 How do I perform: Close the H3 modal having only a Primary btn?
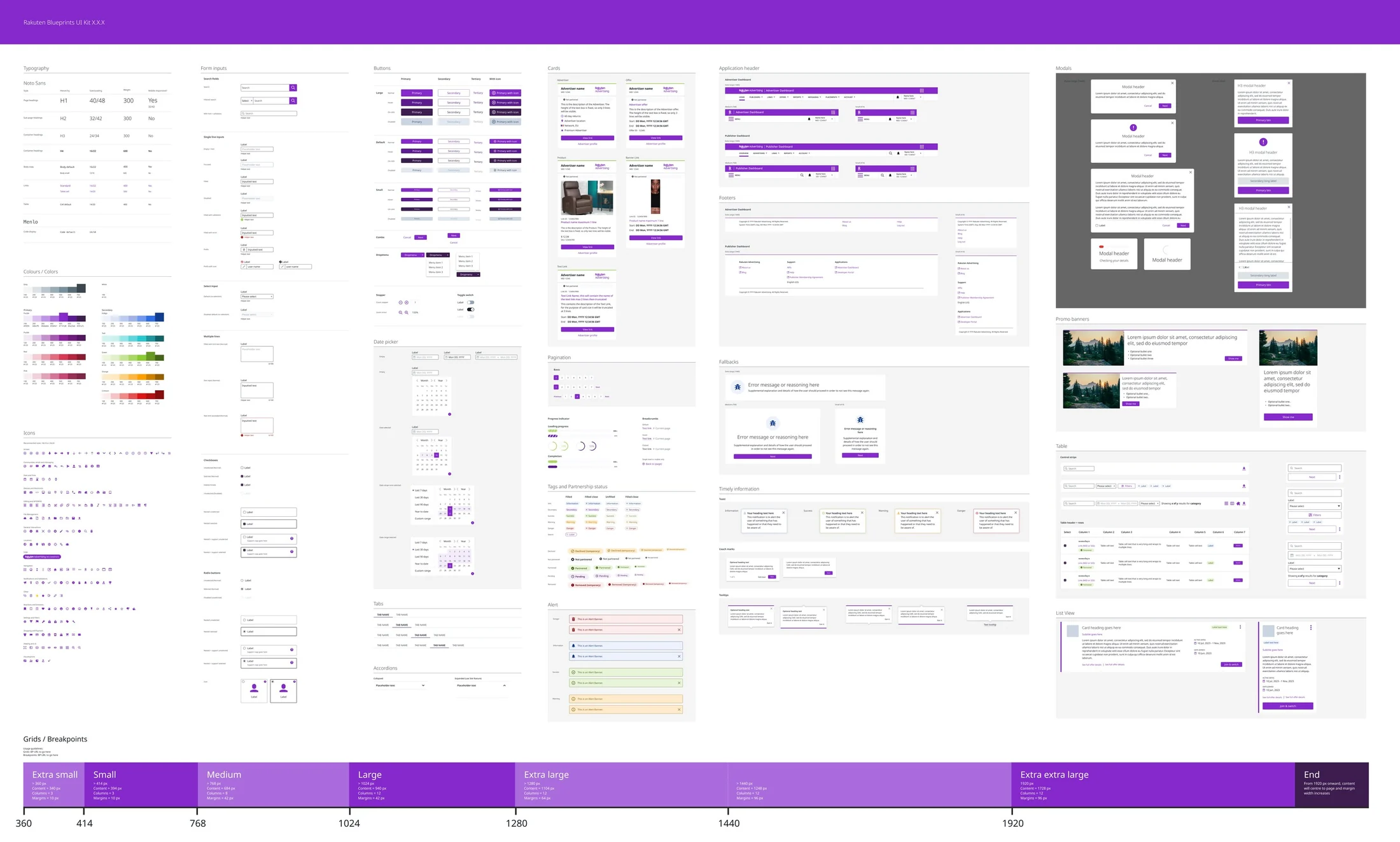(x=1289, y=83)
